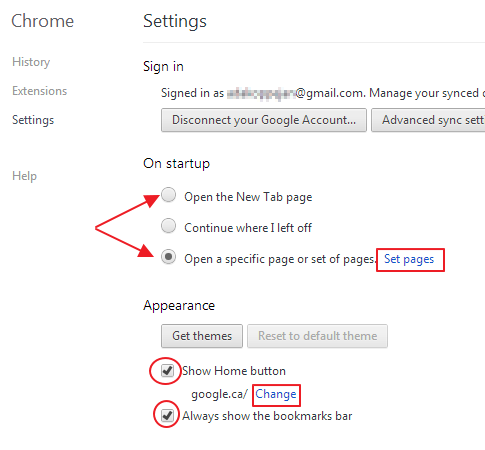This screenshot has width=485, height=450.
Task: Click the Always show the bookmarks bar label
Action: tap(267, 416)
